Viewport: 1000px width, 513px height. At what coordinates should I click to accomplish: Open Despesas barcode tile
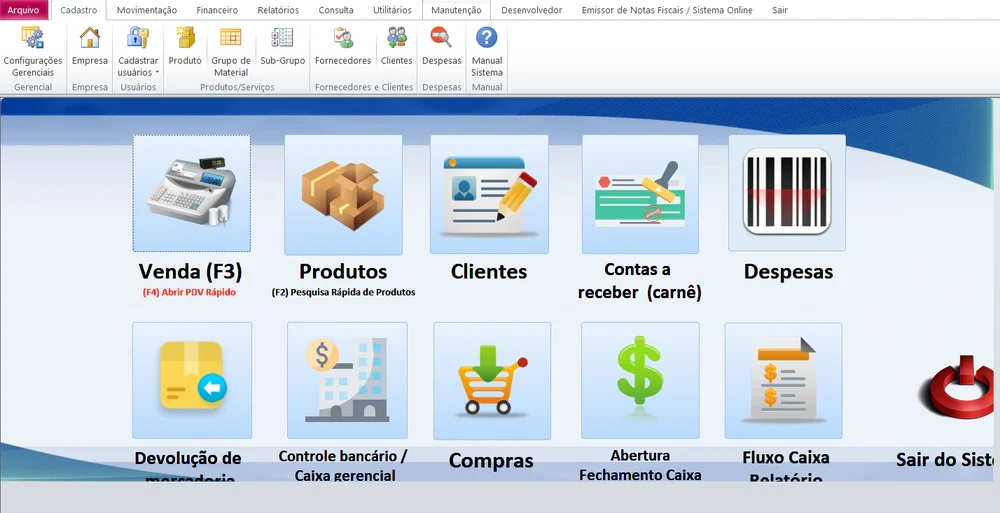coord(787,193)
